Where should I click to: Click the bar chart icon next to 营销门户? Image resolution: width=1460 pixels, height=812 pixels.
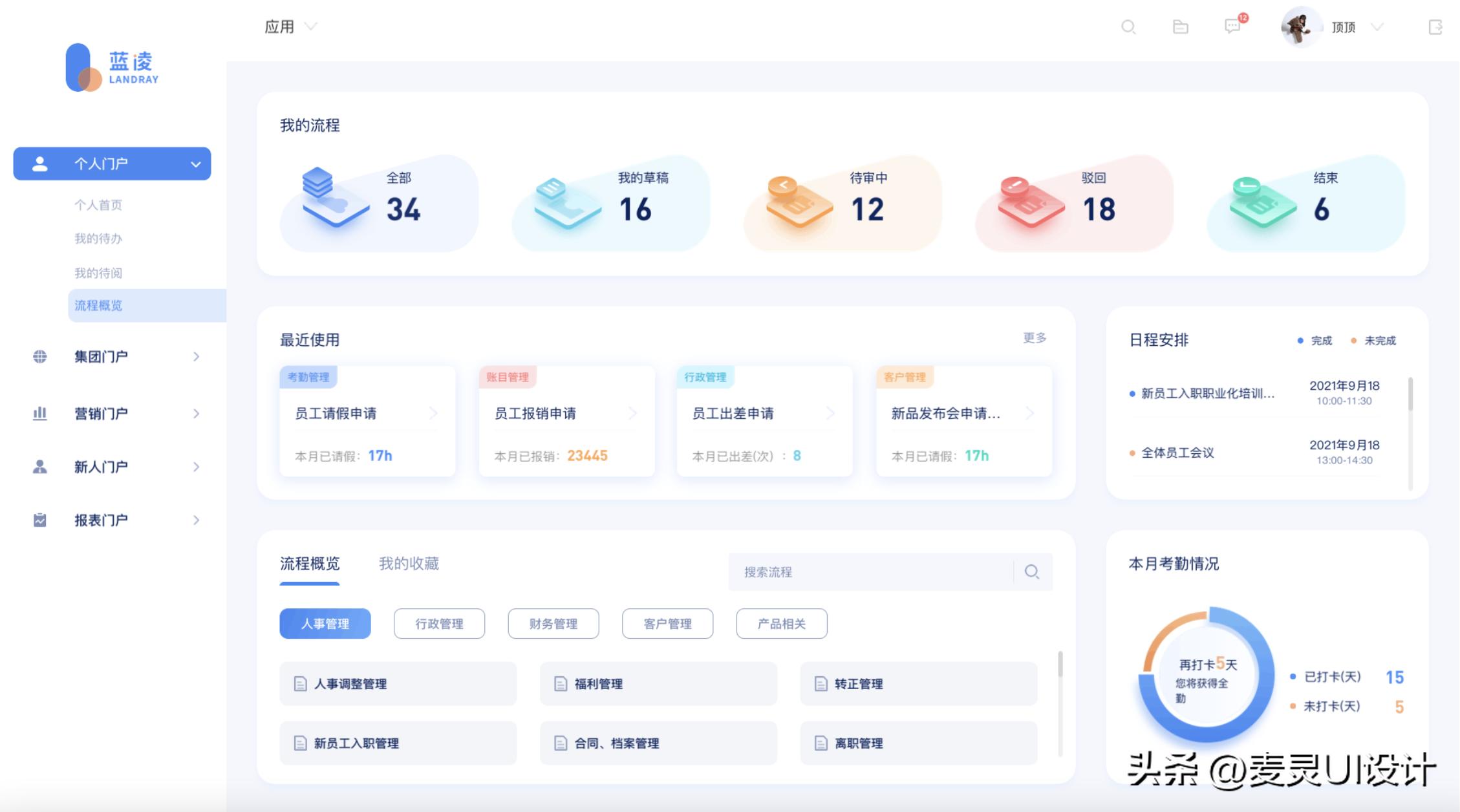click(x=40, y=414)
